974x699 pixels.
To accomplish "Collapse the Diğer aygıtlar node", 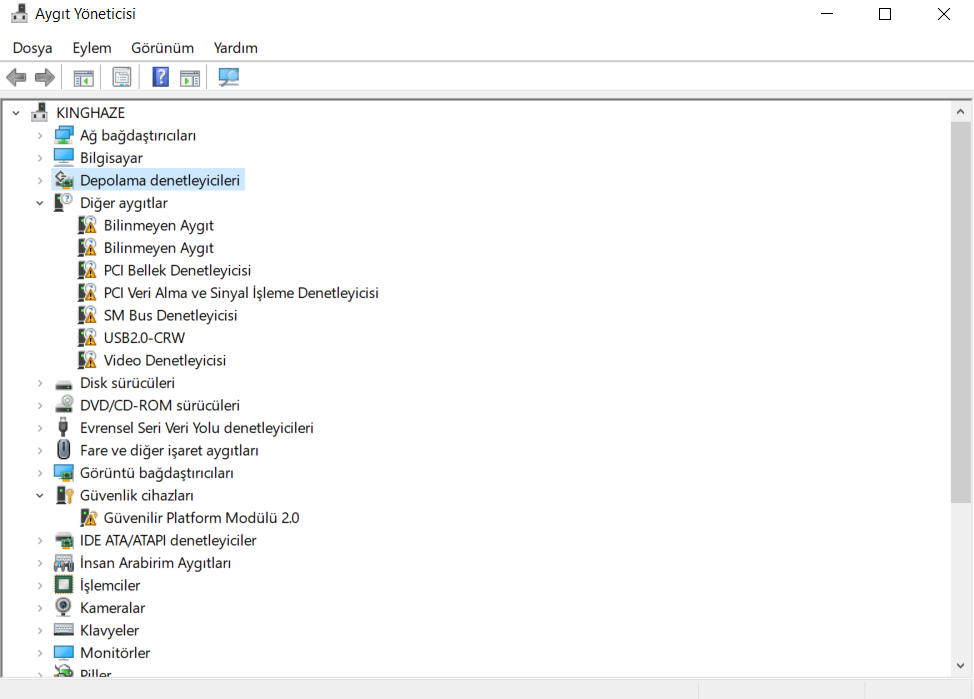I will point(40,203).
